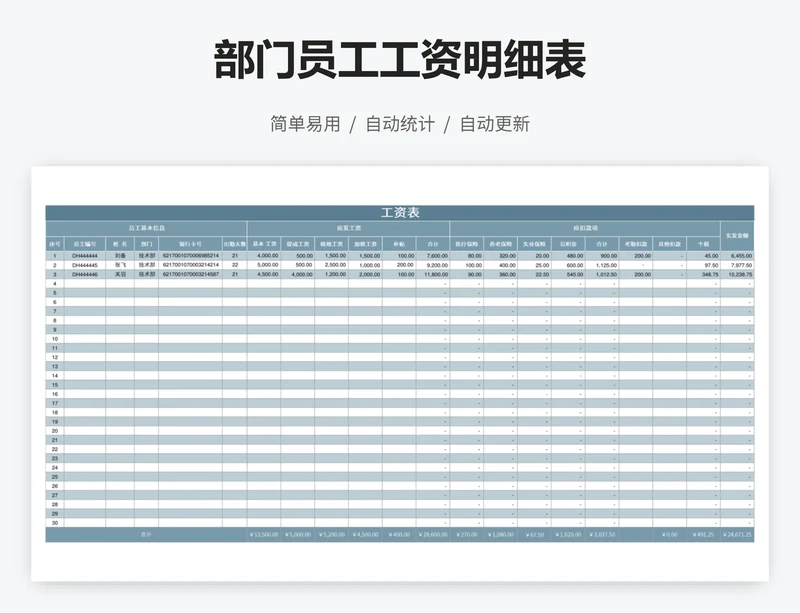
Task: Click the 基本工资 column header
Action: coord(264,244)
